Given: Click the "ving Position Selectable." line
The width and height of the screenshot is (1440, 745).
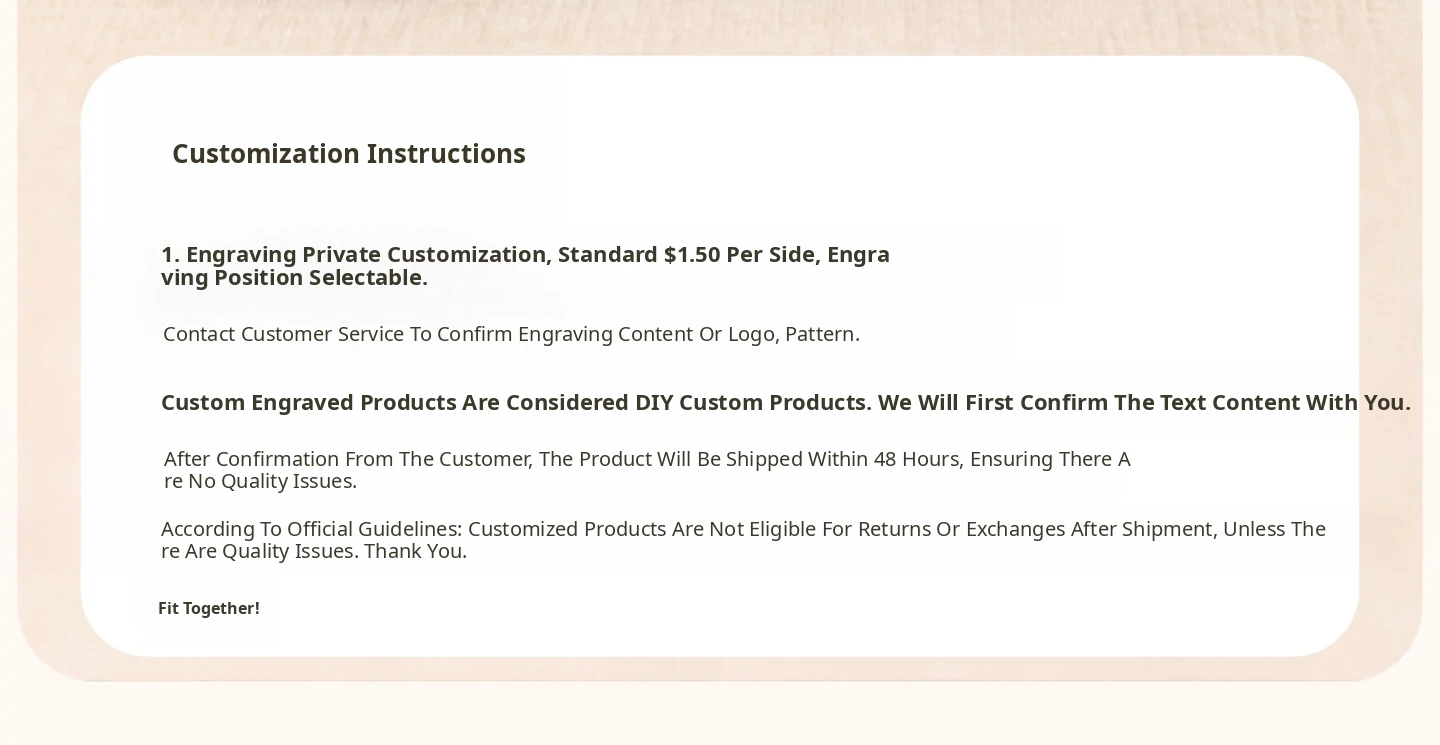Looking at the screenshot, I should tap(294, 278).
